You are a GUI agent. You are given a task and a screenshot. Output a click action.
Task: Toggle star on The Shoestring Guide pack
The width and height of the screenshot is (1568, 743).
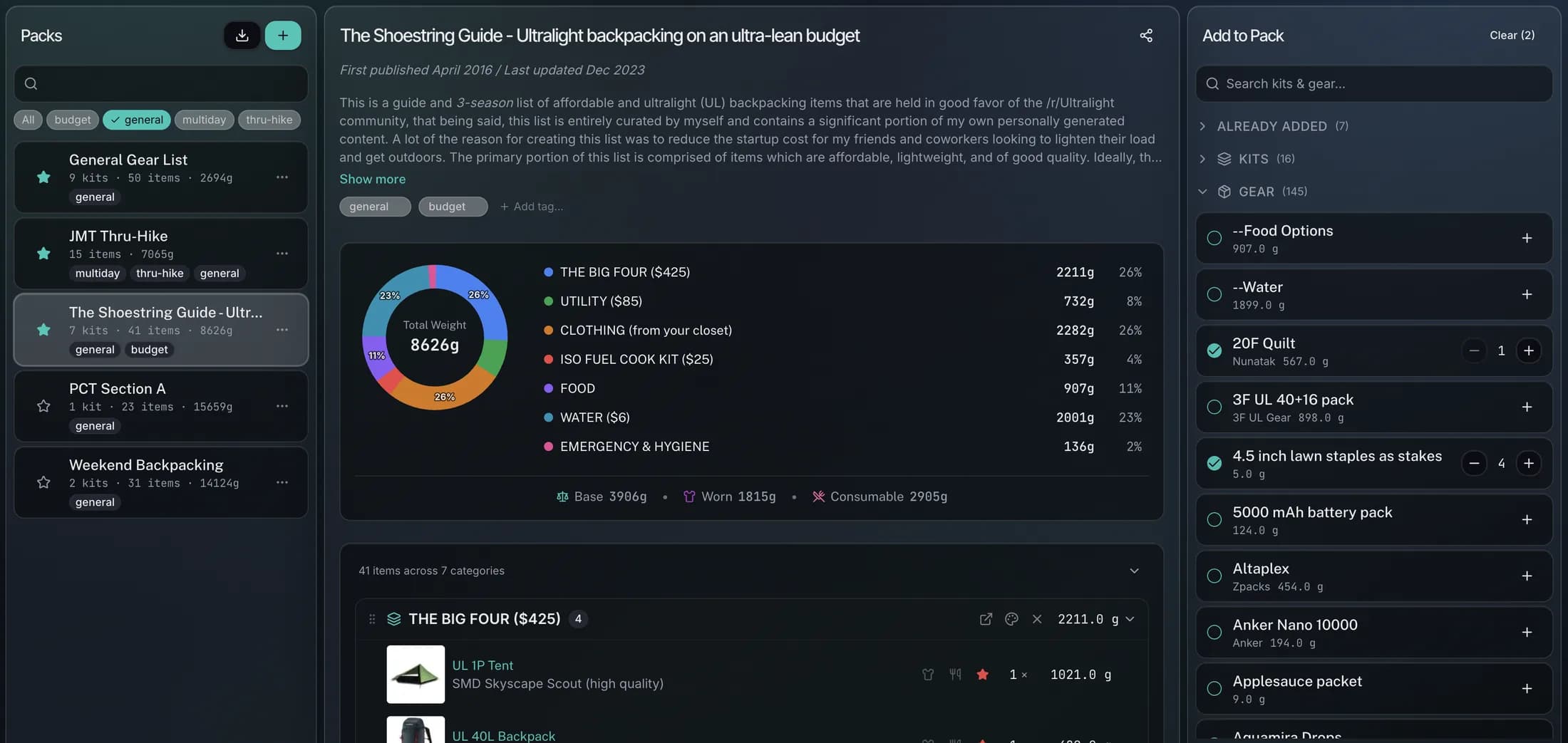pyautogui.click(x=43, y=329)
